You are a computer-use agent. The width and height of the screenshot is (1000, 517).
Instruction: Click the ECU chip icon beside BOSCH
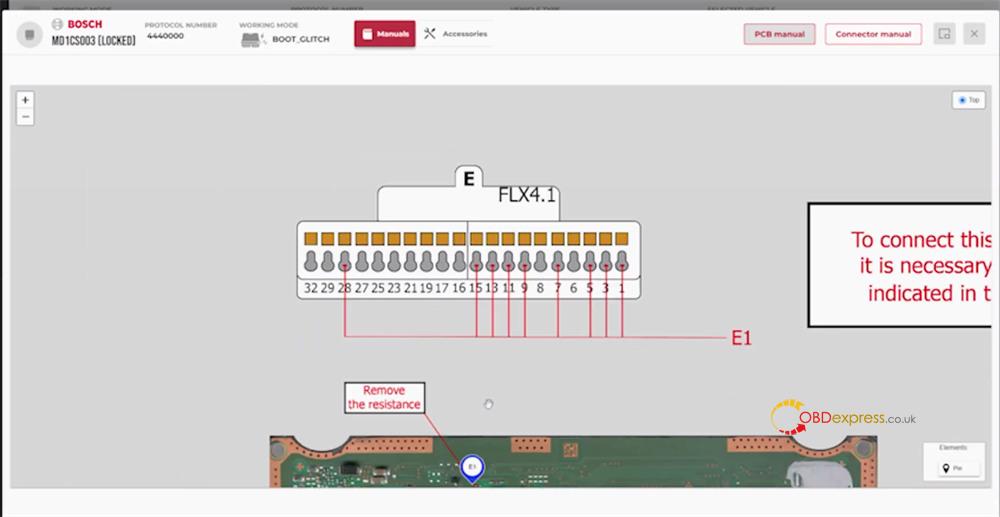point(29,34)
